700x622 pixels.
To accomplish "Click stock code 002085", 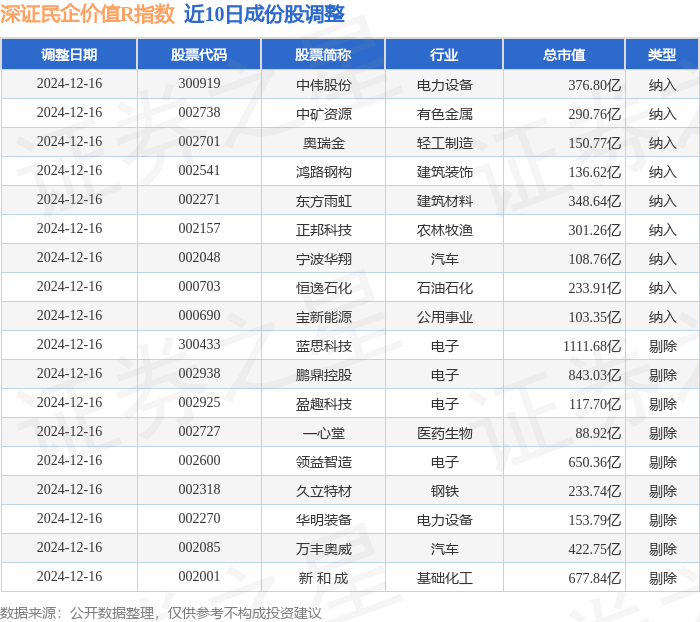I will pyautogui.click(x=199, y=548).
